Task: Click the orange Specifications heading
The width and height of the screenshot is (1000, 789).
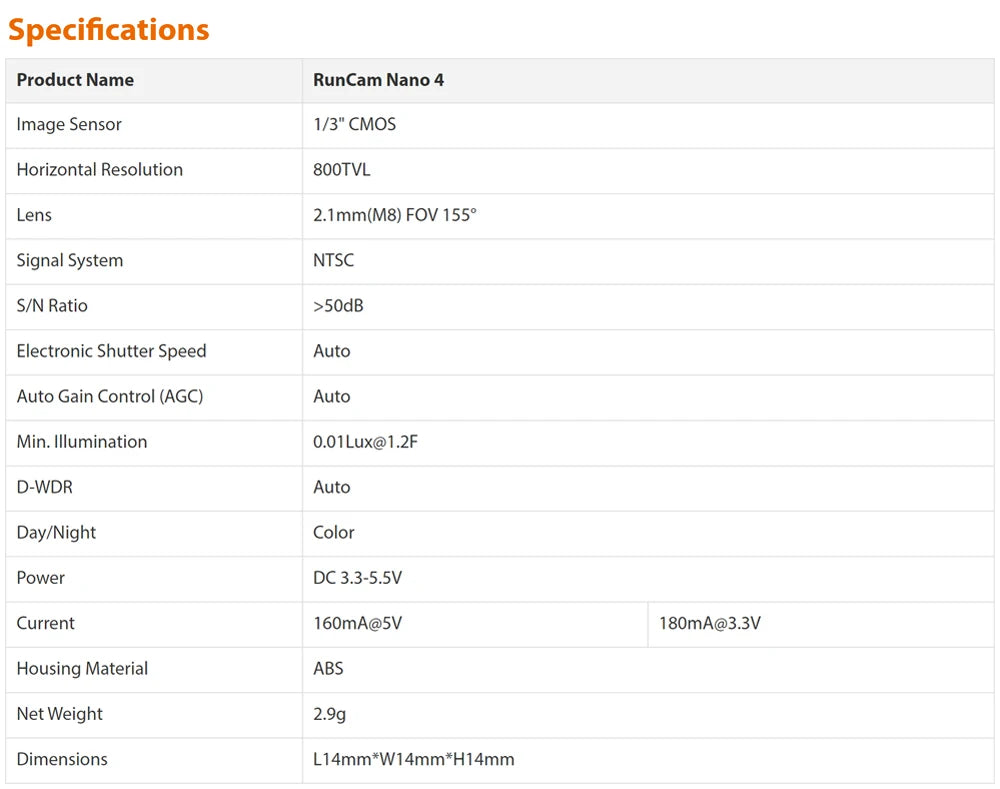Action: point(109,30)
